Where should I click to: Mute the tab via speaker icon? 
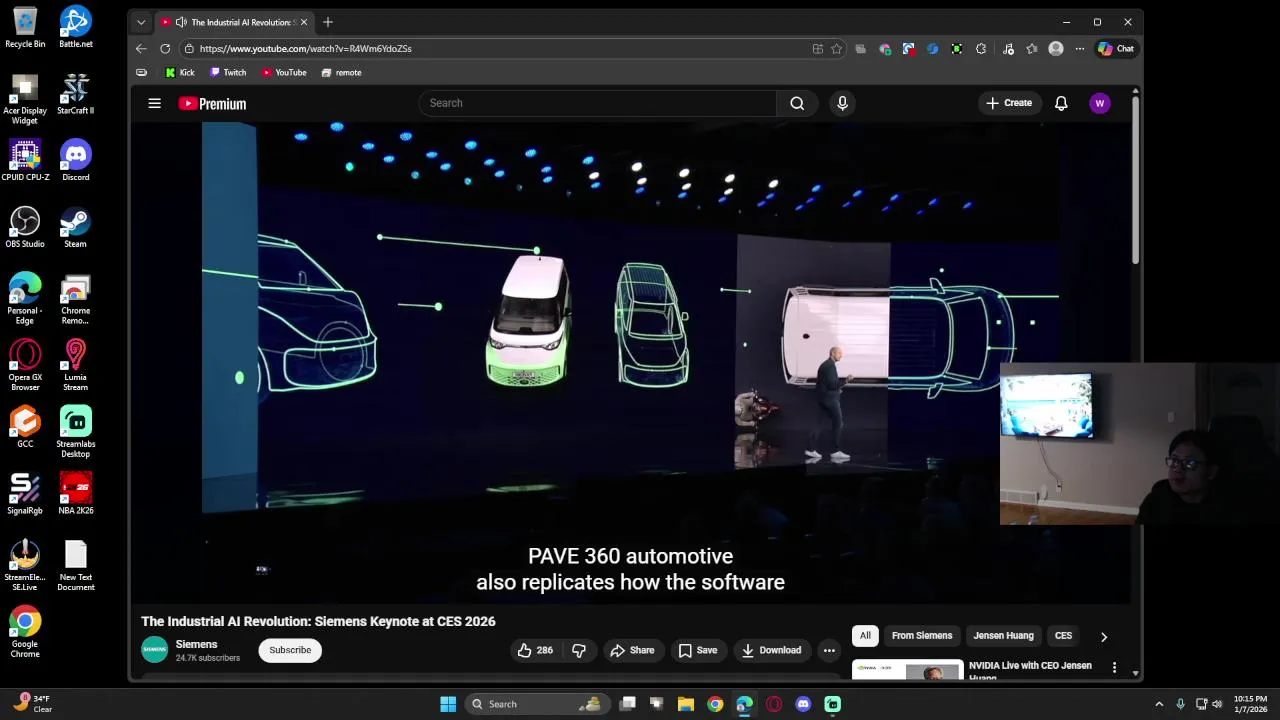(181, 22)
